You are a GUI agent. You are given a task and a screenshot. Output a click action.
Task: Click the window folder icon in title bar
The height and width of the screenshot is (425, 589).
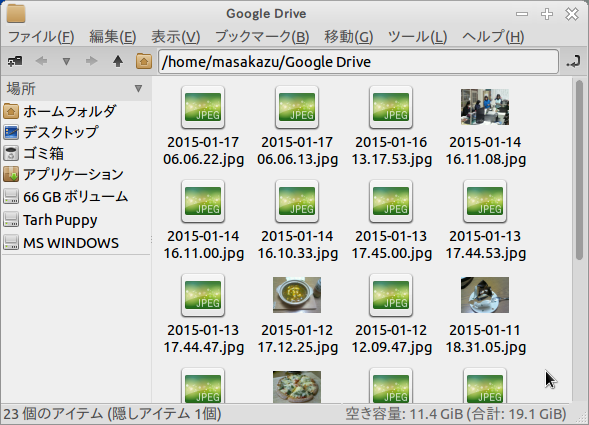click(x=16, y=13)
